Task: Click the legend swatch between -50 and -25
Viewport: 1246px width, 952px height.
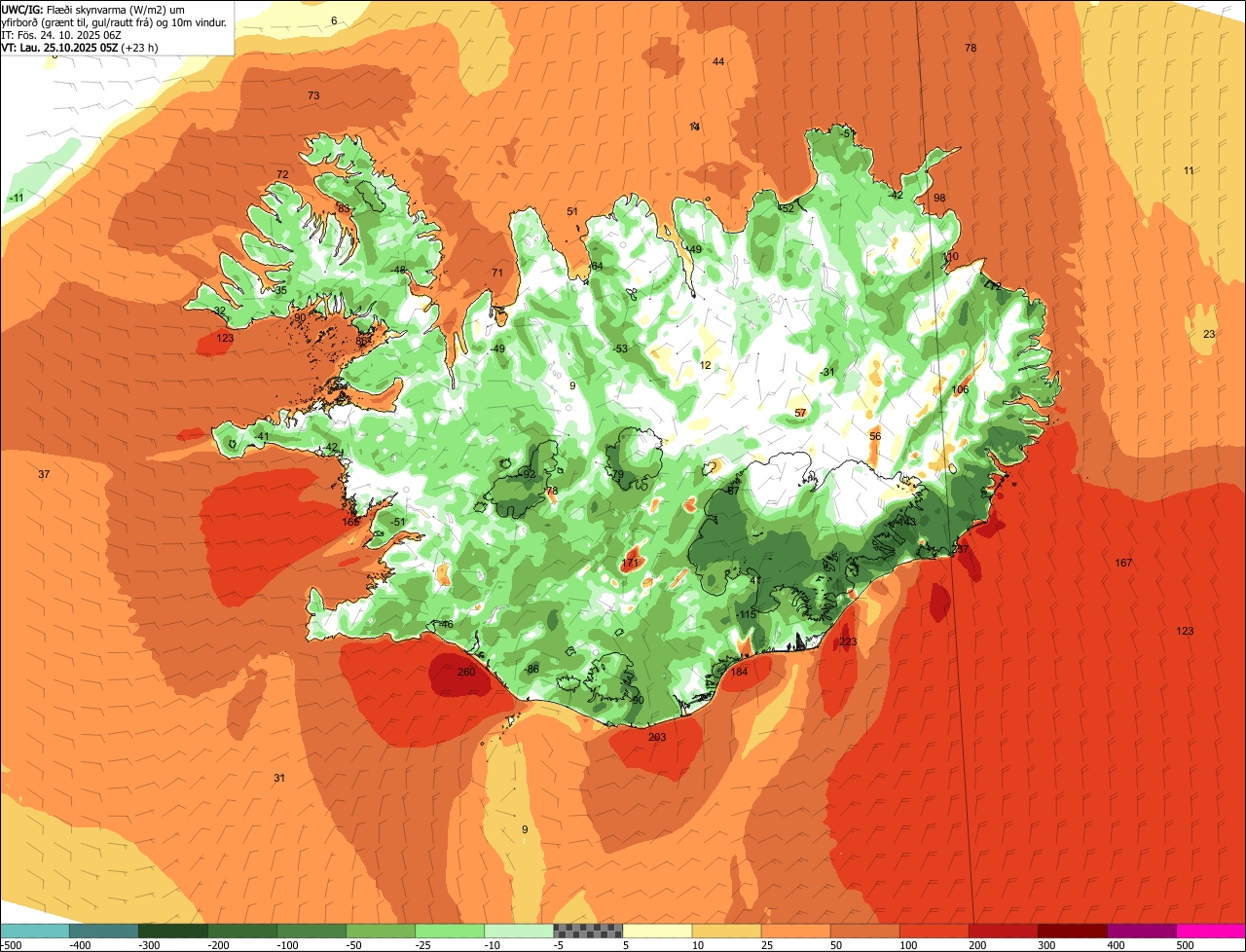Action: [x=381, y=931]
